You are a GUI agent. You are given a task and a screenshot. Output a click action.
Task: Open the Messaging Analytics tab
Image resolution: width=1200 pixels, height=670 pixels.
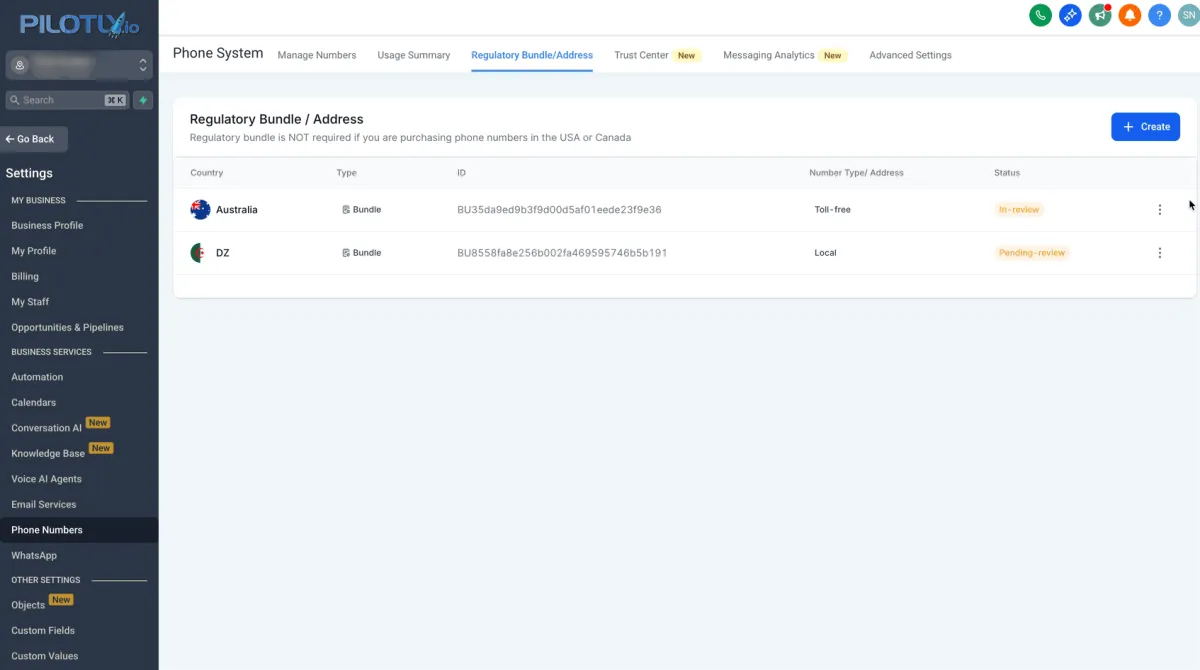[x=768, y=55]
